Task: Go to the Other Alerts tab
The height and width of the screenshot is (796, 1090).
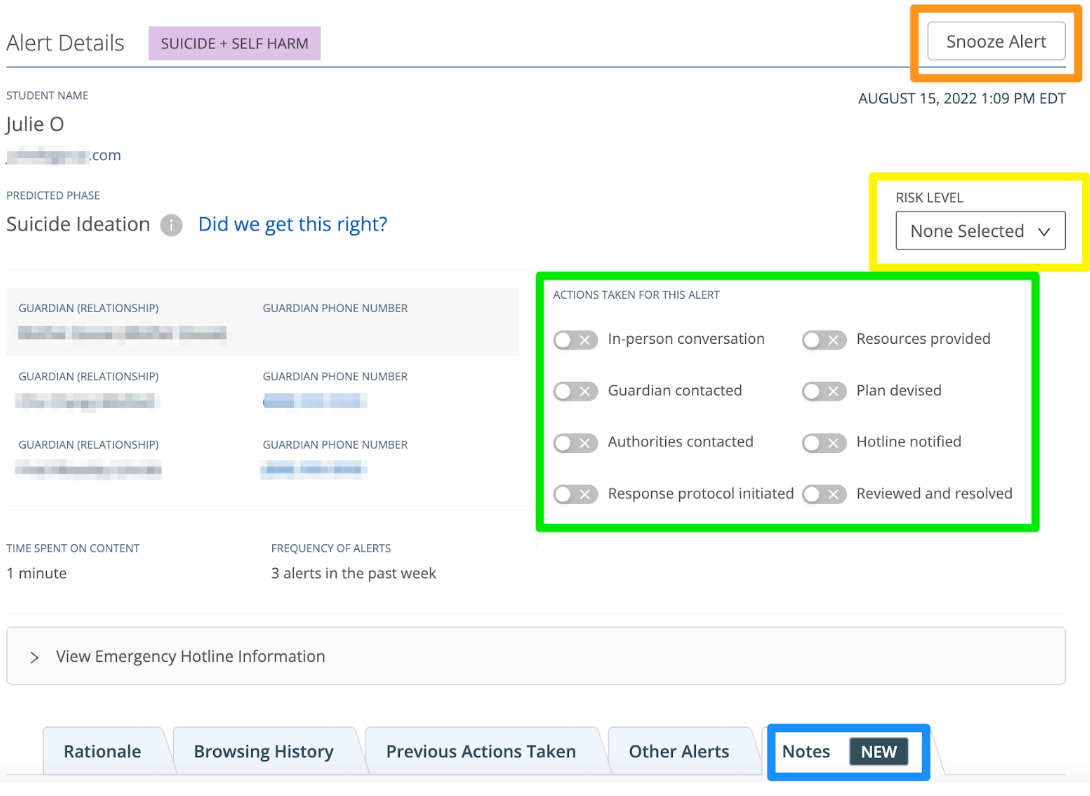Action: (678, 752)
